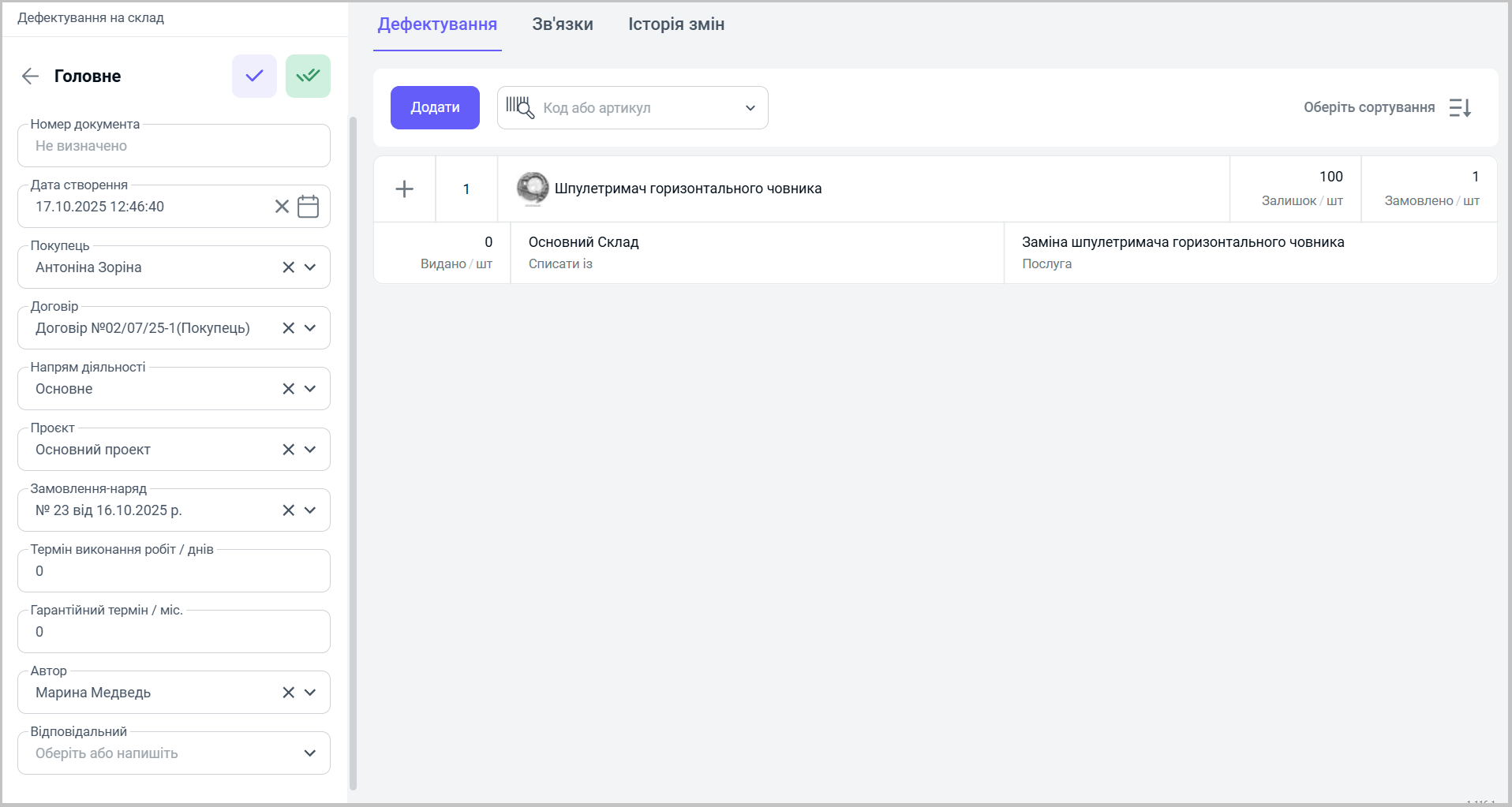Click the double checkmark confirm button

tap(308, 76)
